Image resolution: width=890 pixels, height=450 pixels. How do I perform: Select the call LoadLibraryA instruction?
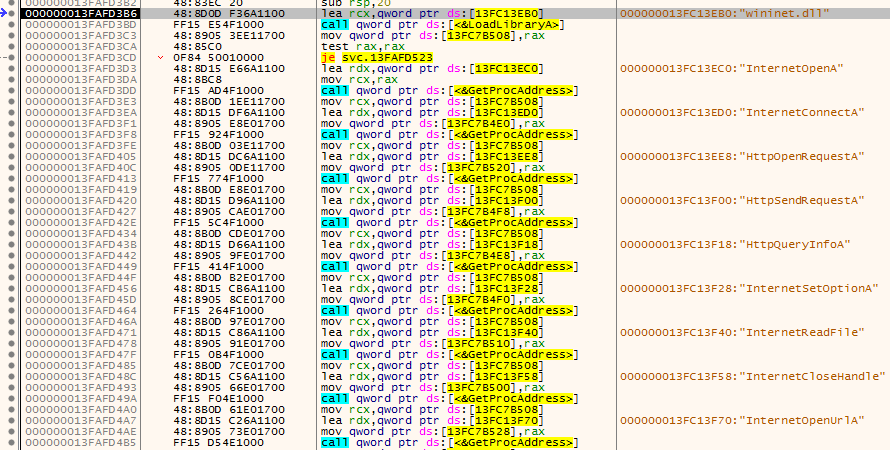point(444,24)
